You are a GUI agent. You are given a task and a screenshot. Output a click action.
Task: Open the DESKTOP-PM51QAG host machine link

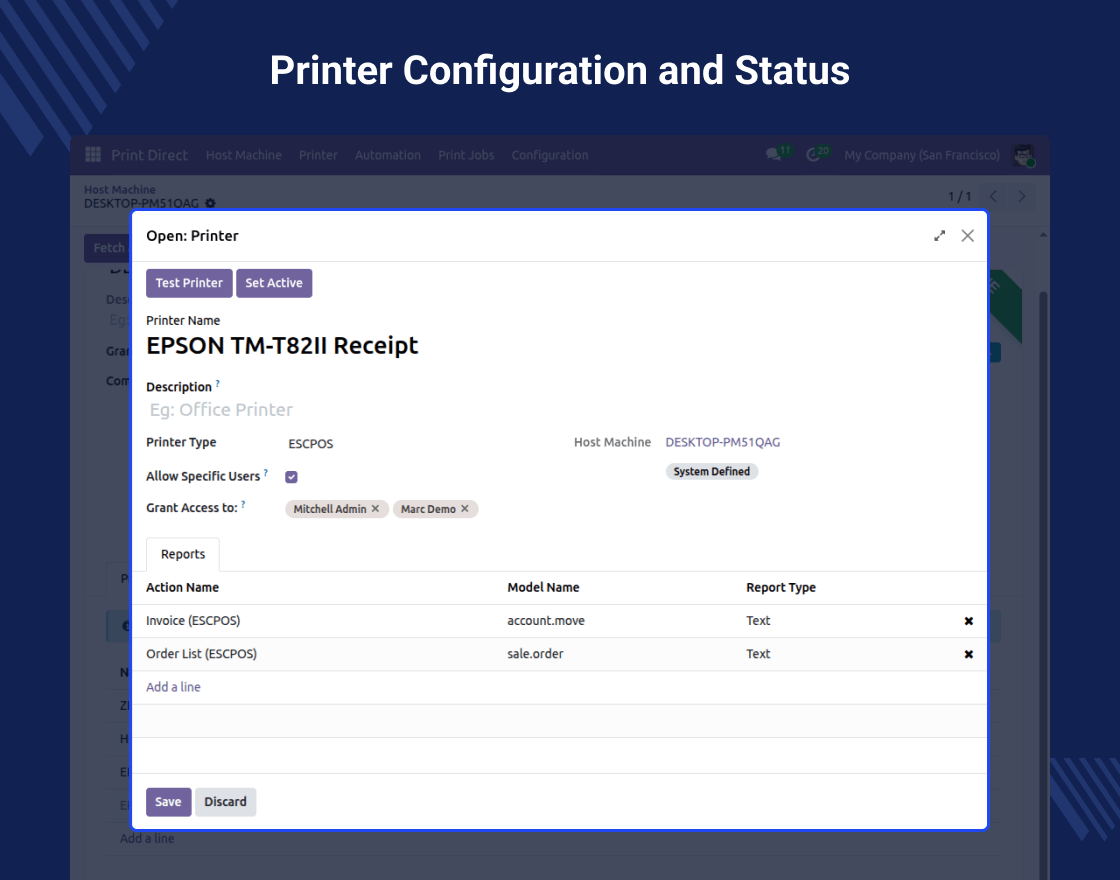723,442
